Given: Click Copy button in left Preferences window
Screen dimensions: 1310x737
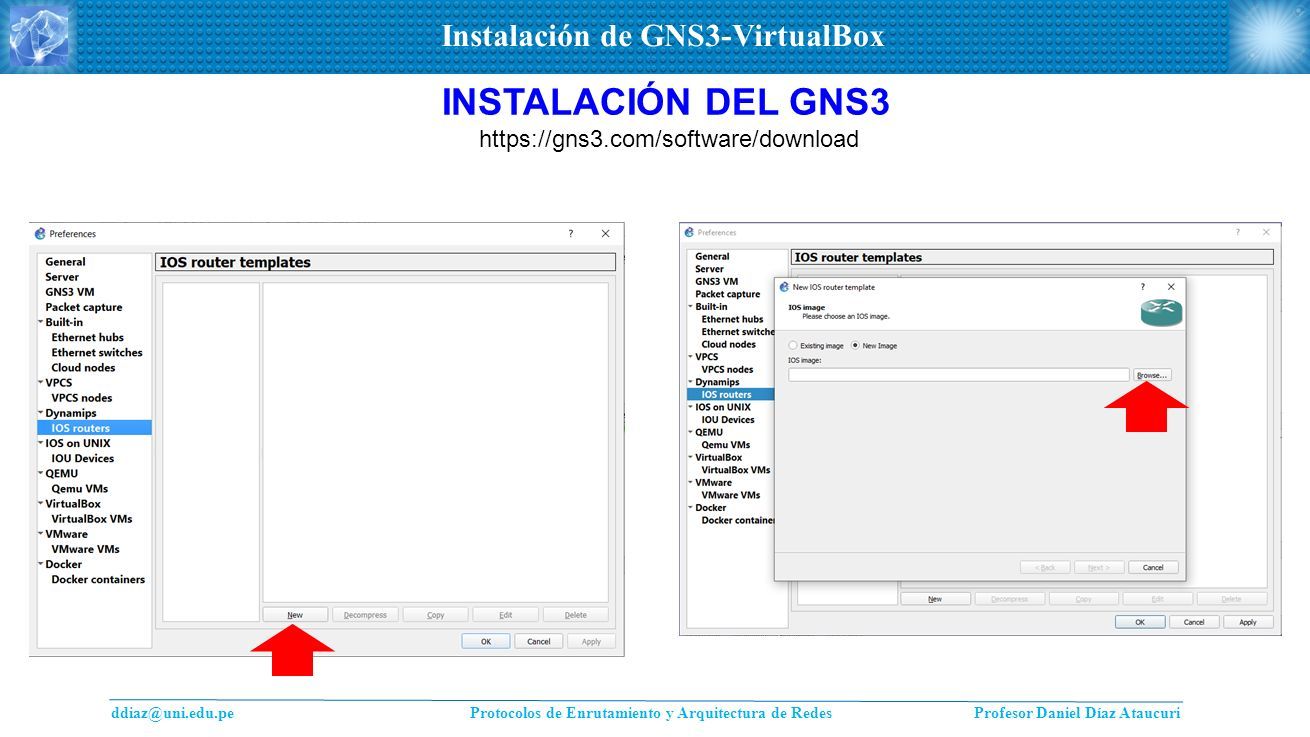Looking at the screenshot, I should (435, 615).
